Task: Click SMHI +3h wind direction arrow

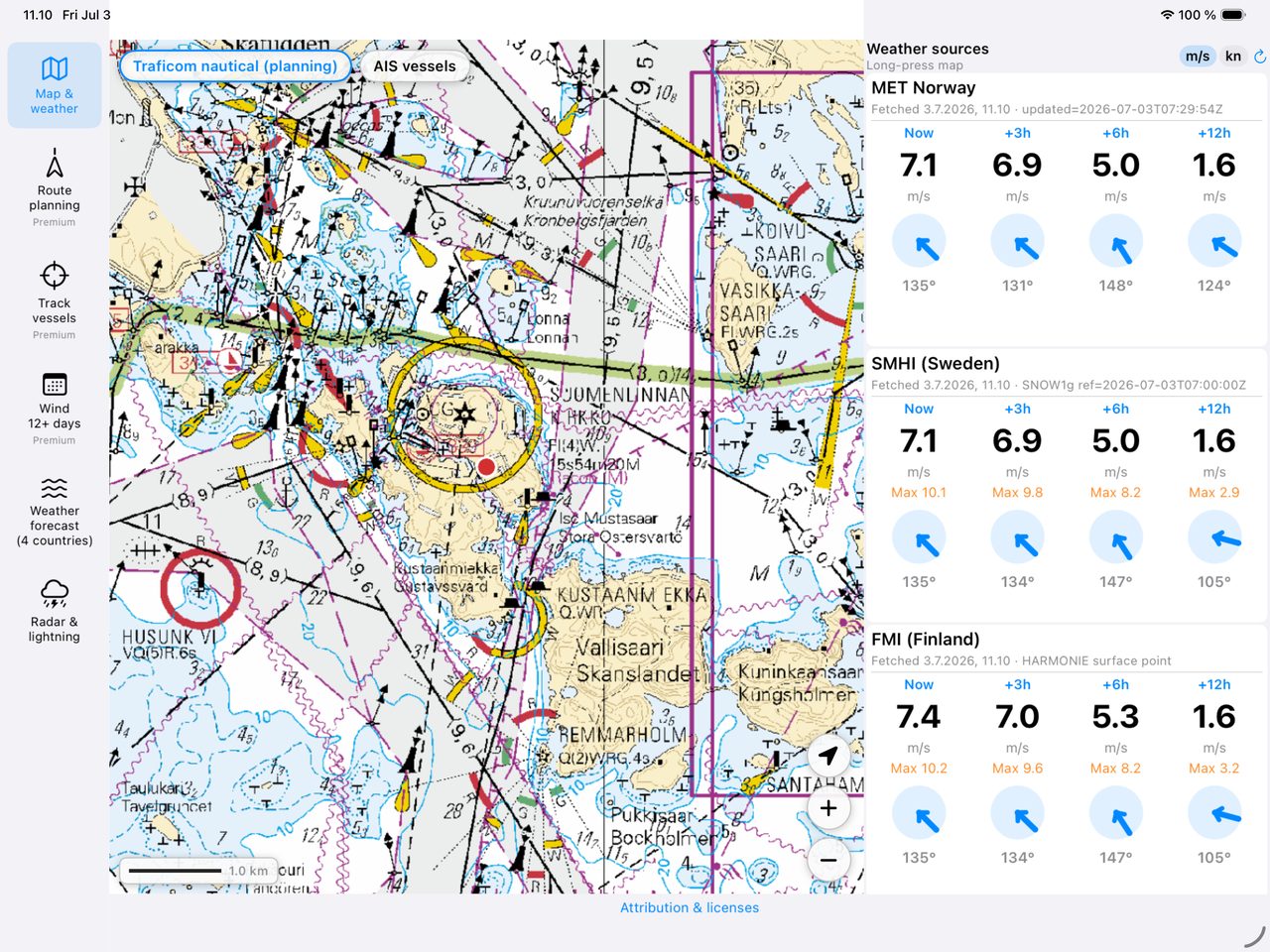Action: click(x=1017, y=538)
